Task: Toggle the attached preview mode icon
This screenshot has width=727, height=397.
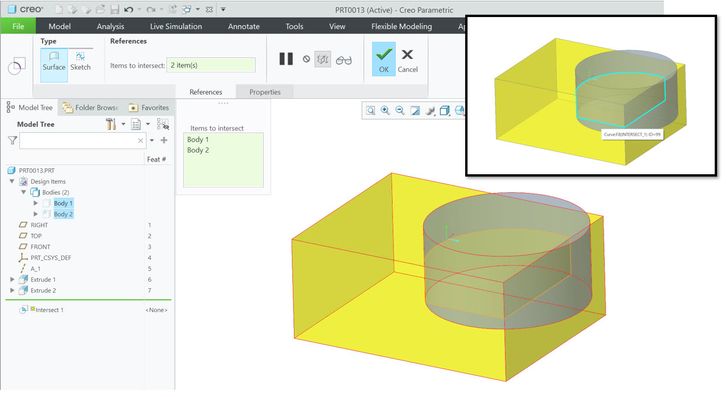Action: tap(323, 59)
